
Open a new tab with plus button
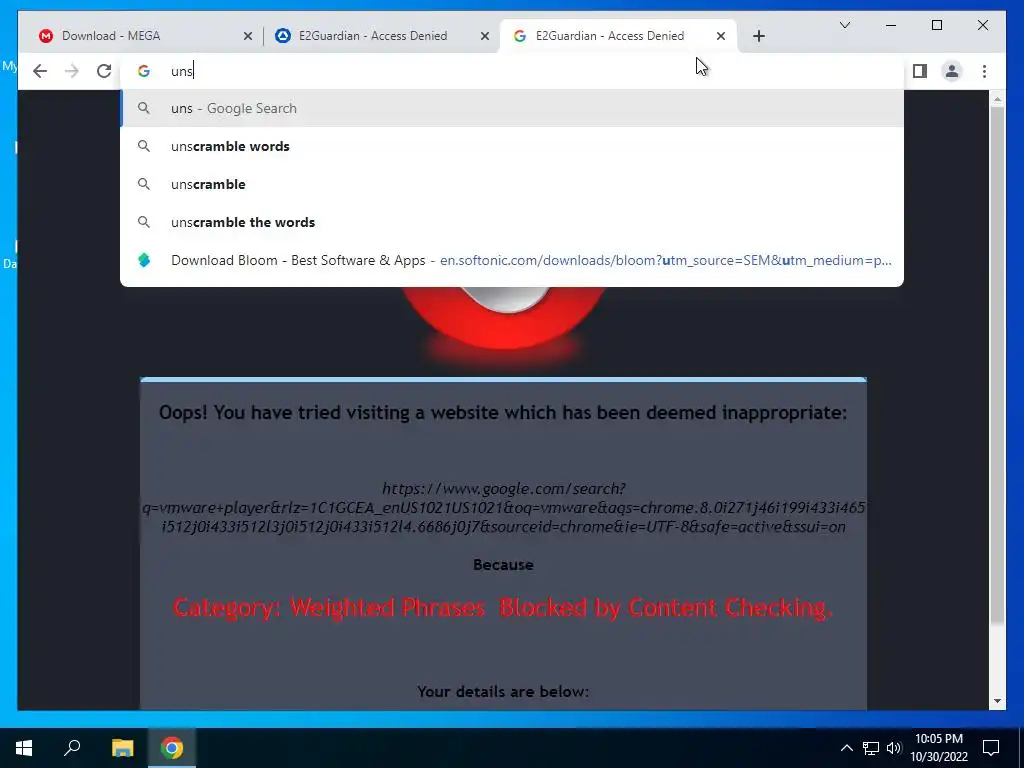tap(758, 36)
